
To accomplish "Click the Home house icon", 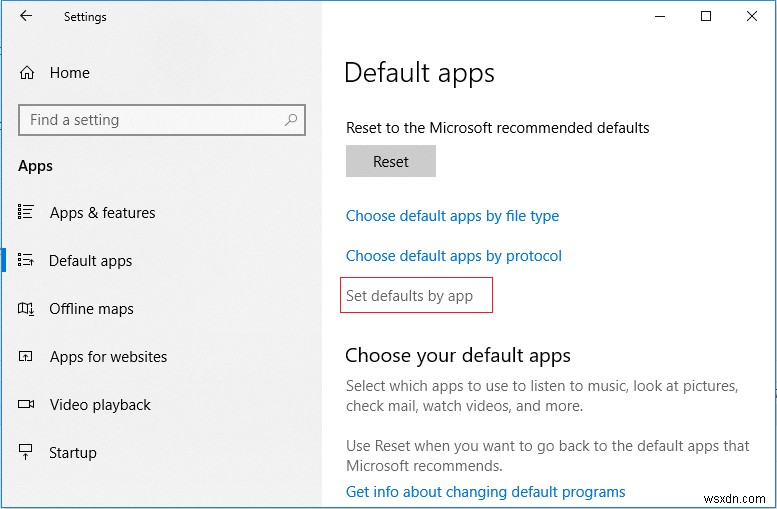I will tap(27, 73).
